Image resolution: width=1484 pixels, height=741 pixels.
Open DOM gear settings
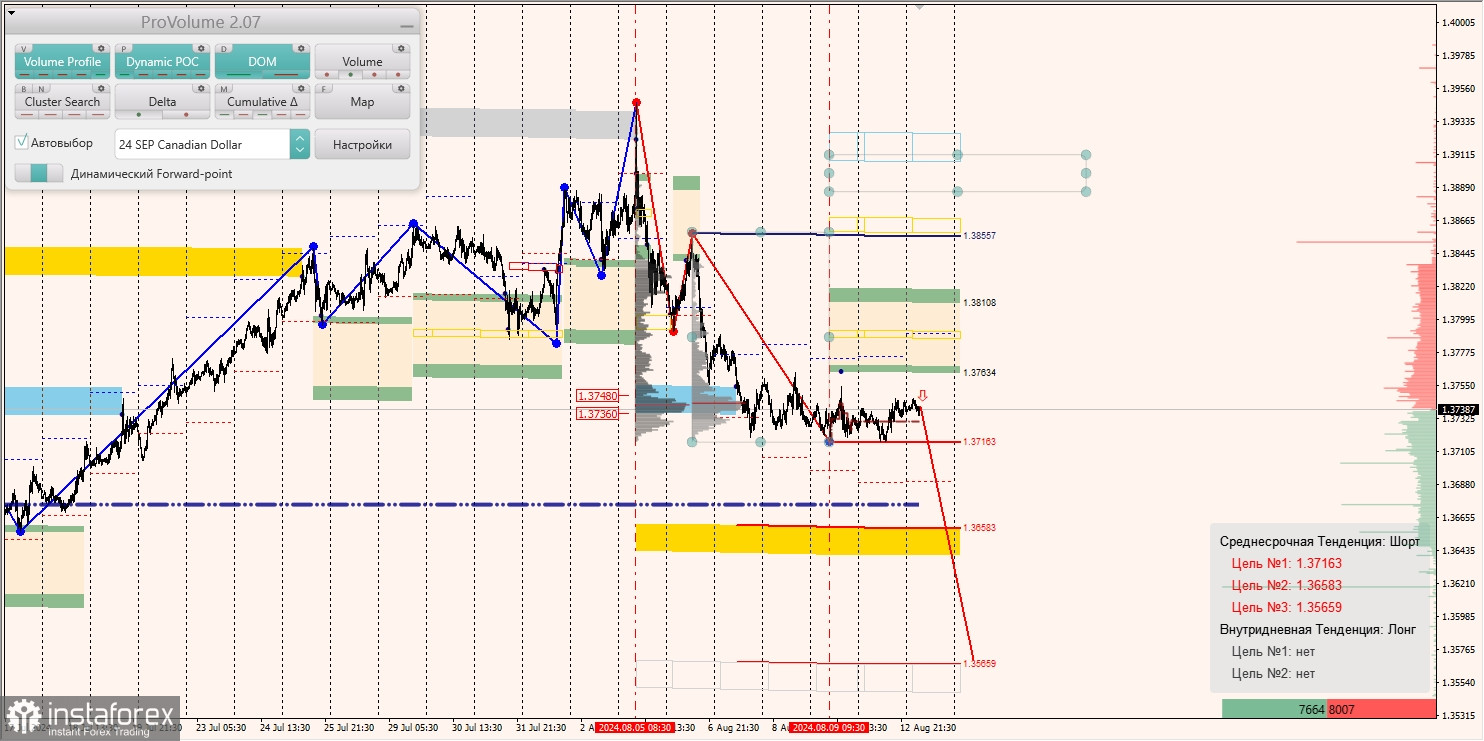pyautogui.click(x=301, y=48)
